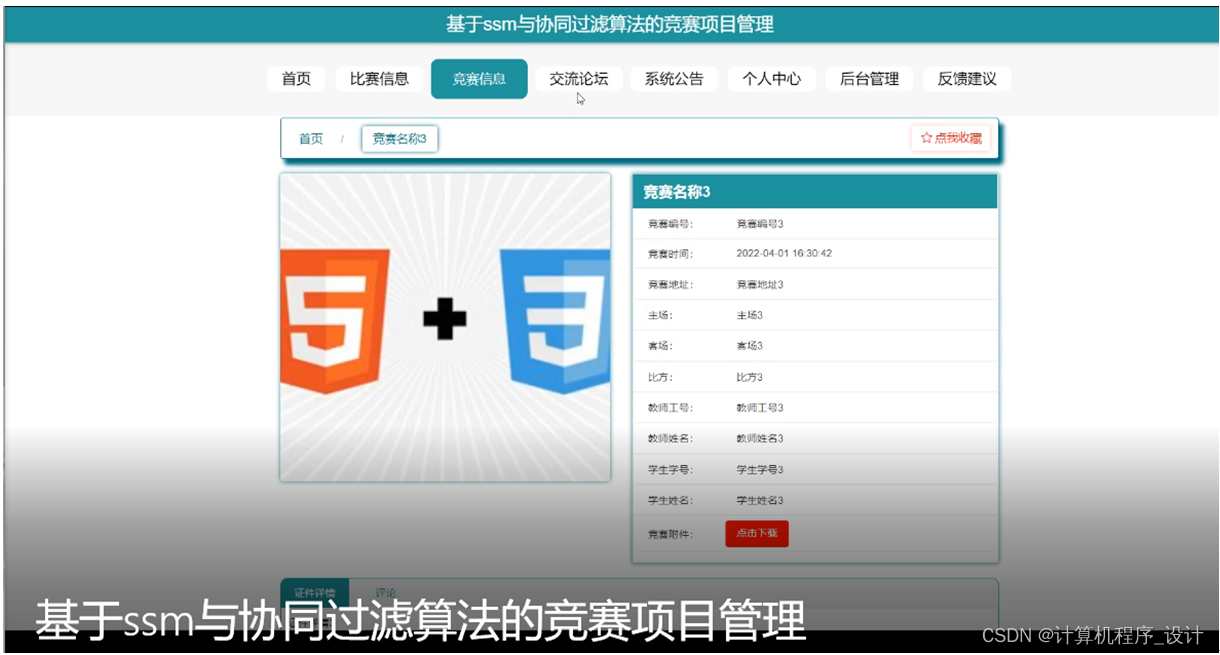This screenshot has width=1220, height=655.
Task: Click the 比方3 value
Action: tap(750, 378)
